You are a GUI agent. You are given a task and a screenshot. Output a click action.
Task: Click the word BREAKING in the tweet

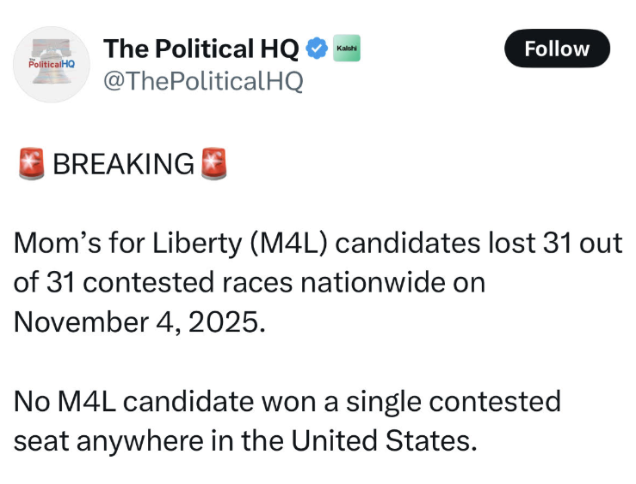pos(122,163)
